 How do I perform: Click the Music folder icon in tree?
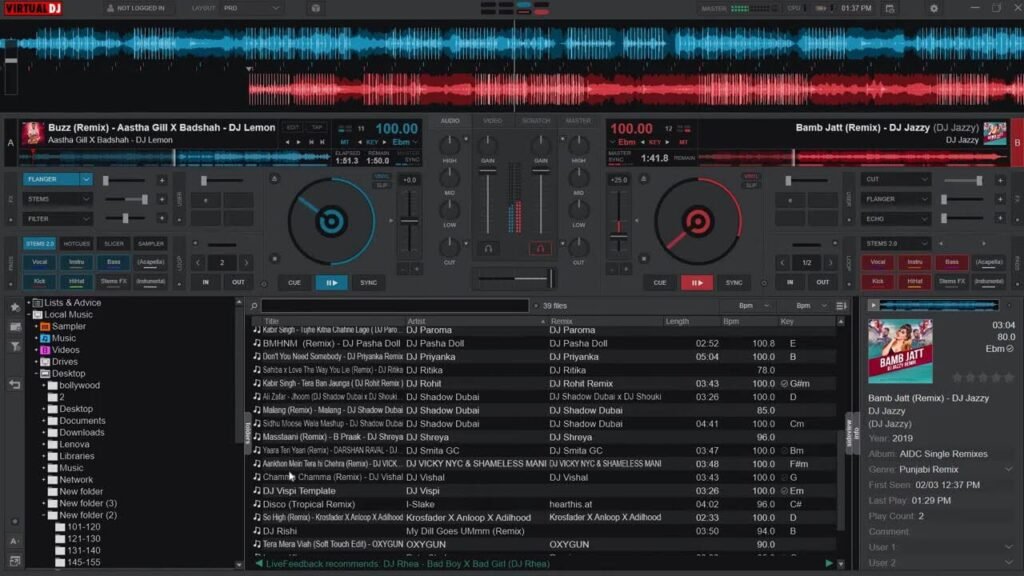pyautogui.click(x=45, y=338)
